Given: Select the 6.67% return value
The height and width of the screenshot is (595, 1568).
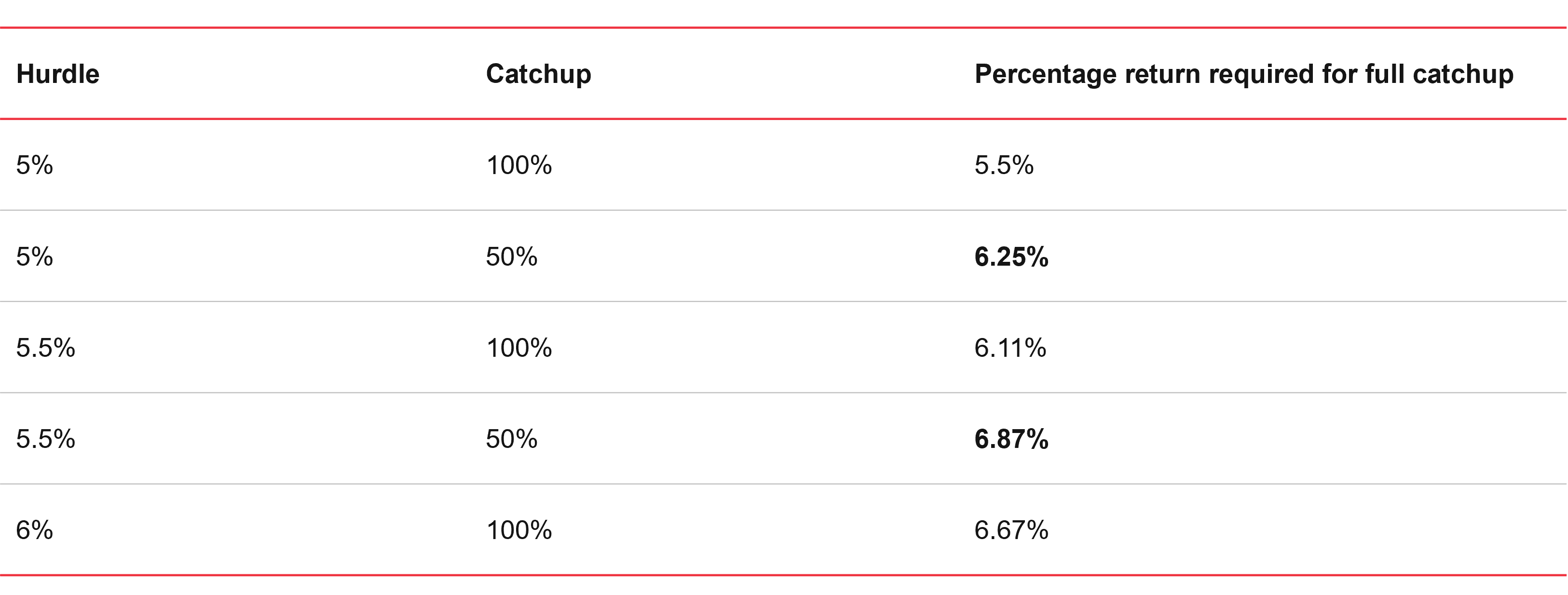Looking at the screenshot, I should pos(1011,530).
